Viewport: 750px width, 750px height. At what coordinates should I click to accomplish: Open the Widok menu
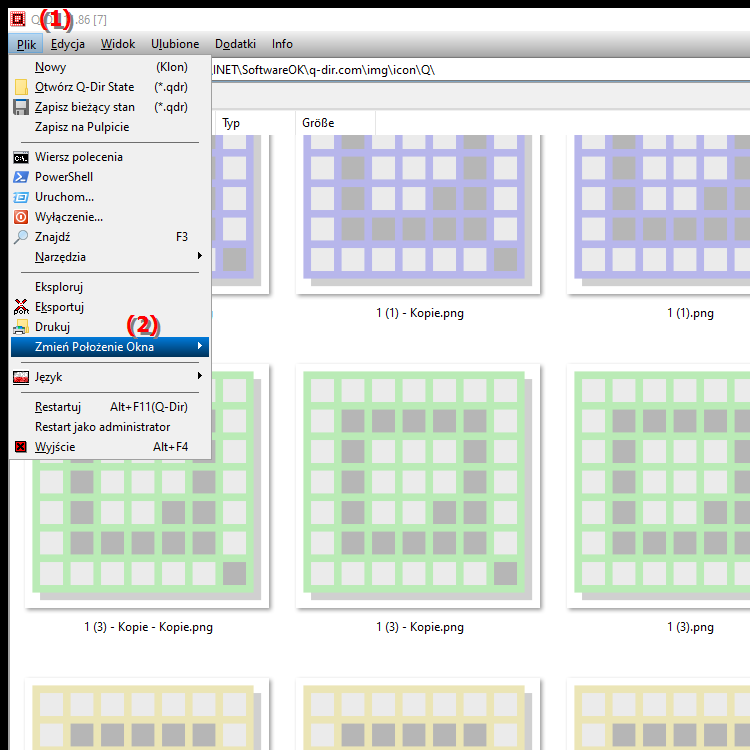point(118,44)
